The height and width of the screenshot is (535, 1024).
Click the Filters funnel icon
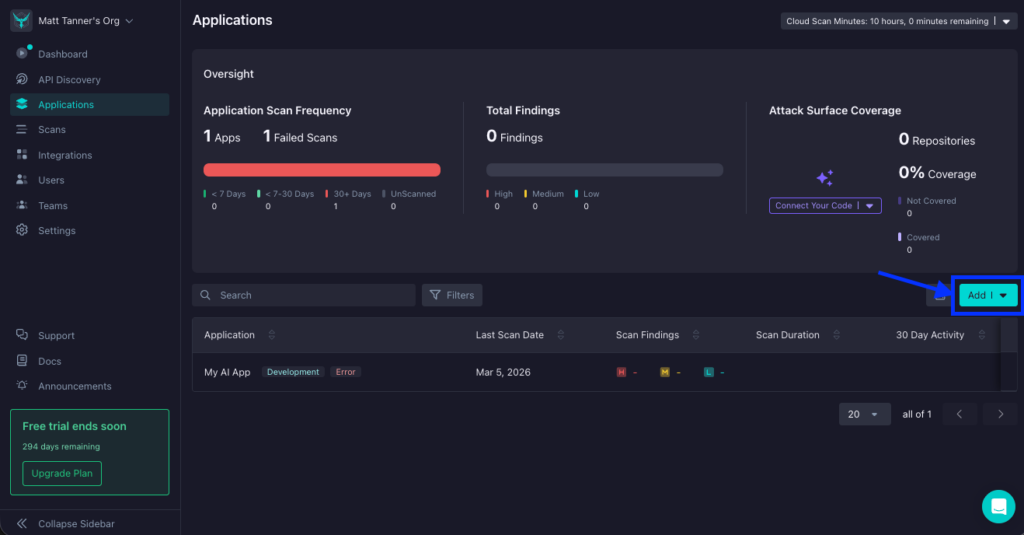click(x=435, y=295)
